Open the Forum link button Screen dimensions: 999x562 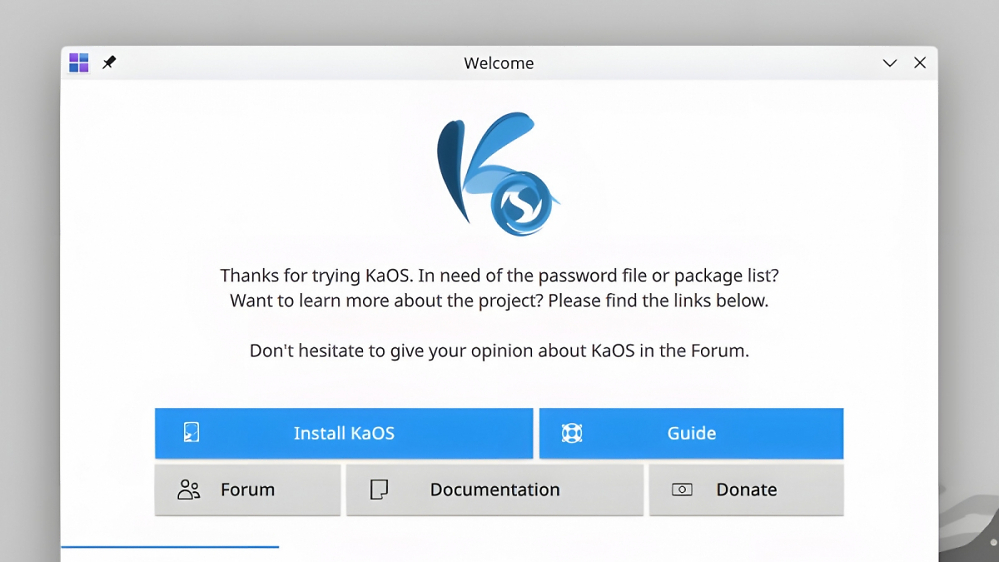point(248,489)
